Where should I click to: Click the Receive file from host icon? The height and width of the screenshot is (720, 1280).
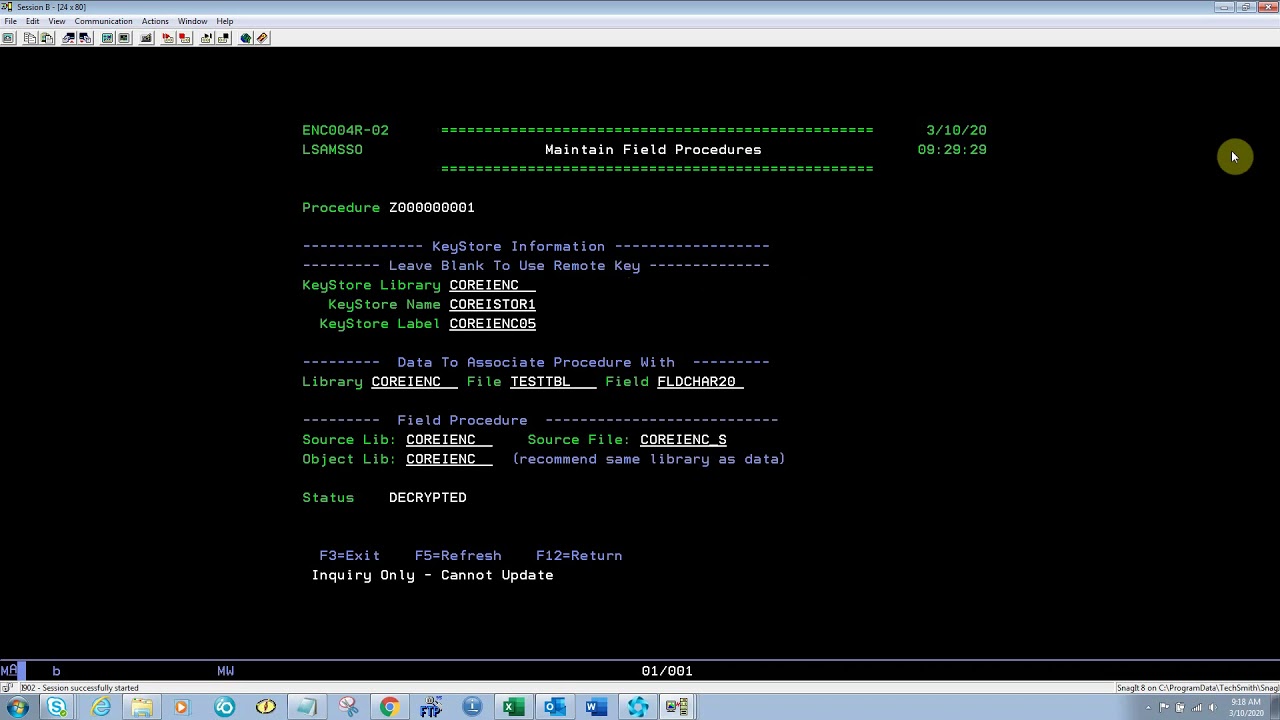85,38
